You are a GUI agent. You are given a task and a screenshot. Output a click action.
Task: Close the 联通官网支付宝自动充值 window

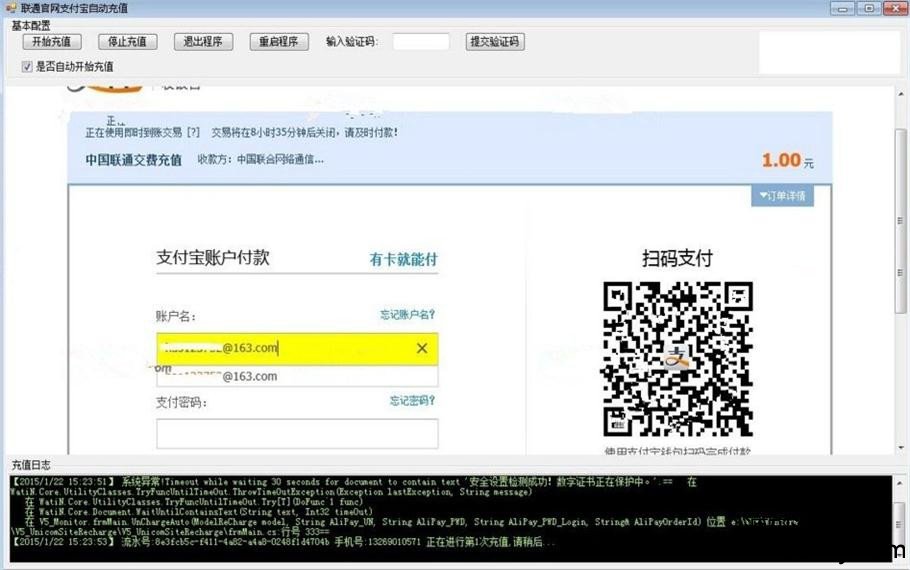tap(895, 8)
